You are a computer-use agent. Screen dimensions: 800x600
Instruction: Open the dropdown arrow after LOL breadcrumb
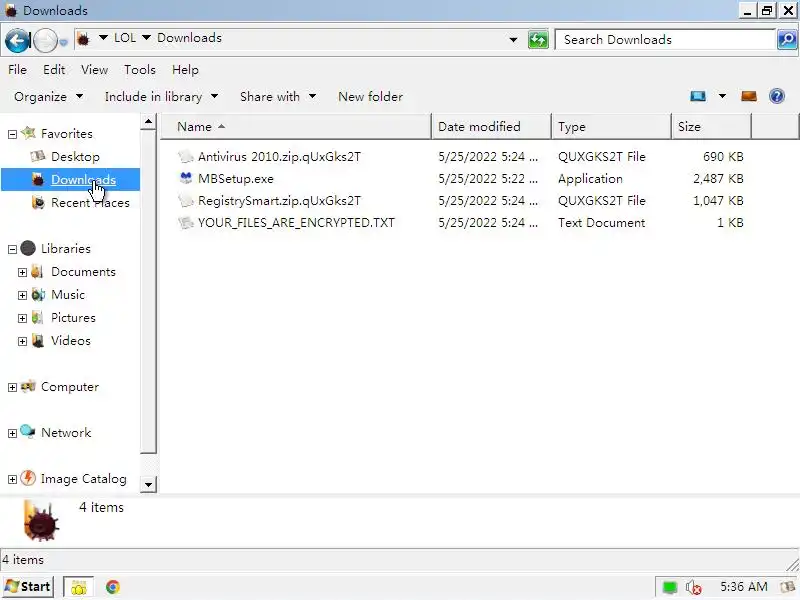pyautogui.click(x=146, y=38)
